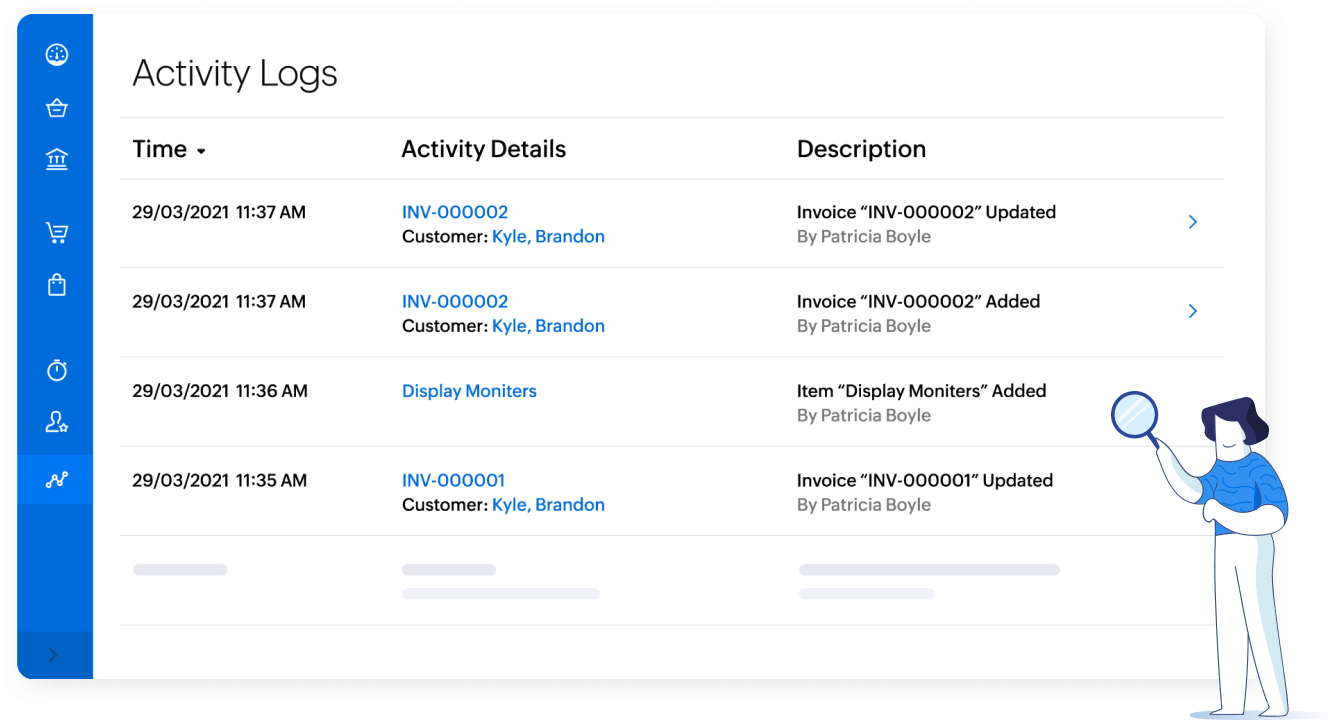Open the Accountant user-star icon

click(57, 422)
